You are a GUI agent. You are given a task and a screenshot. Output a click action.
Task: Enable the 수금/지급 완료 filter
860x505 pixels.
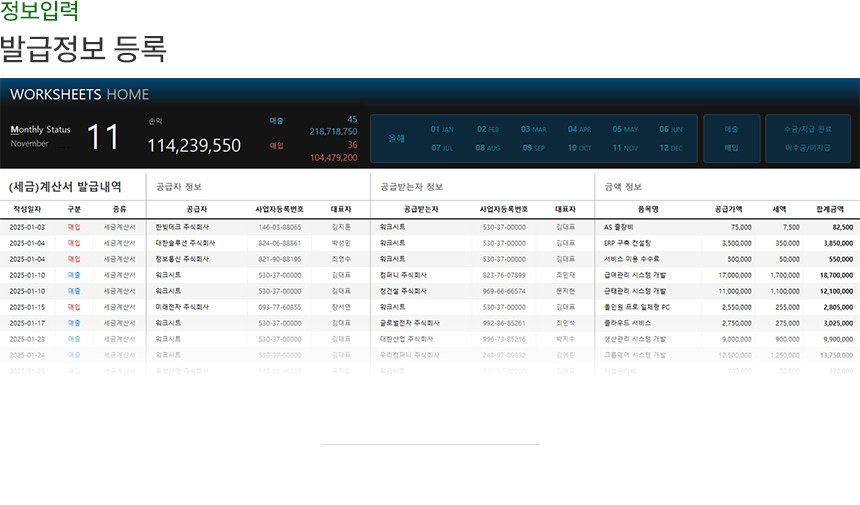[807, 129]
